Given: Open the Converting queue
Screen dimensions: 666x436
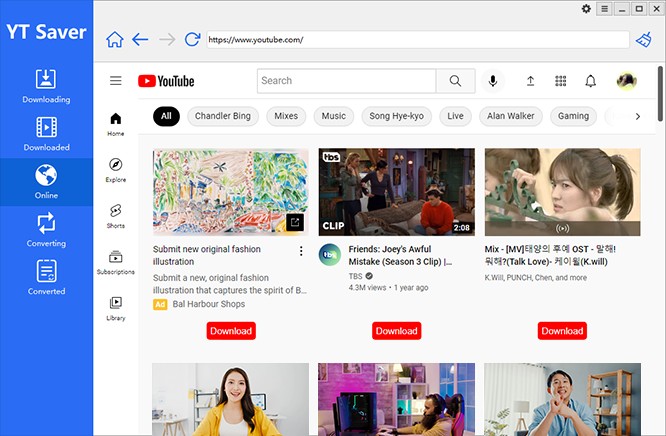Looking at the screenshot, I should [46, 230].
